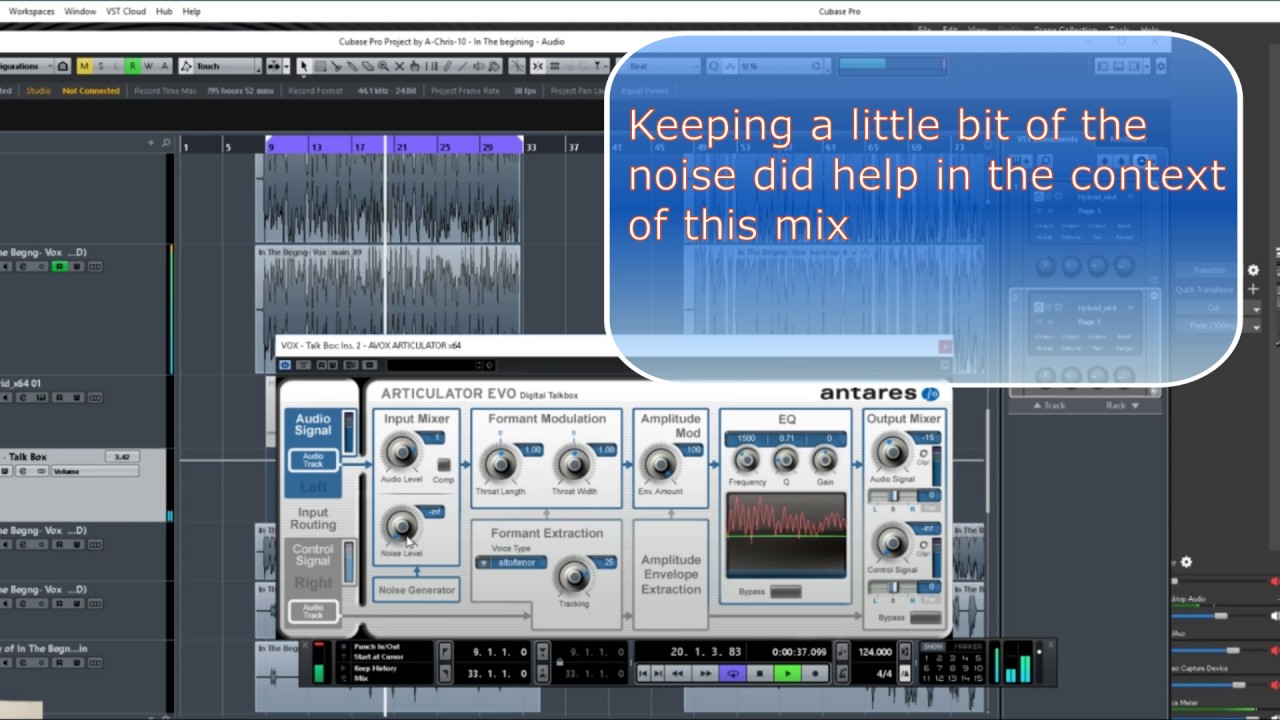Viewport: 1280px width, 720px height.
Task: Toggle global Solo S state button
Action: [x=100, y=66]
